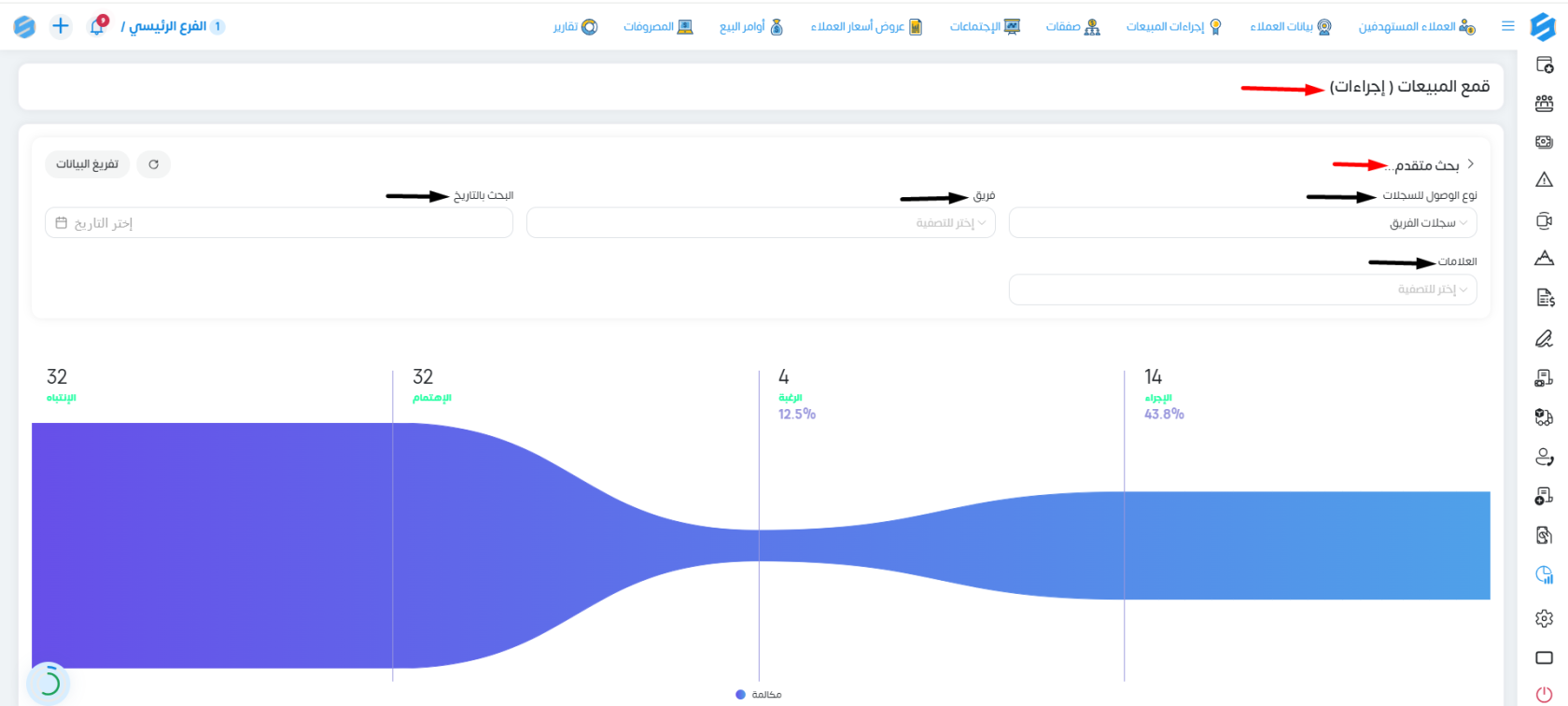
Task: Toggle the مكالمة legend dot
Action: point(740,695)
